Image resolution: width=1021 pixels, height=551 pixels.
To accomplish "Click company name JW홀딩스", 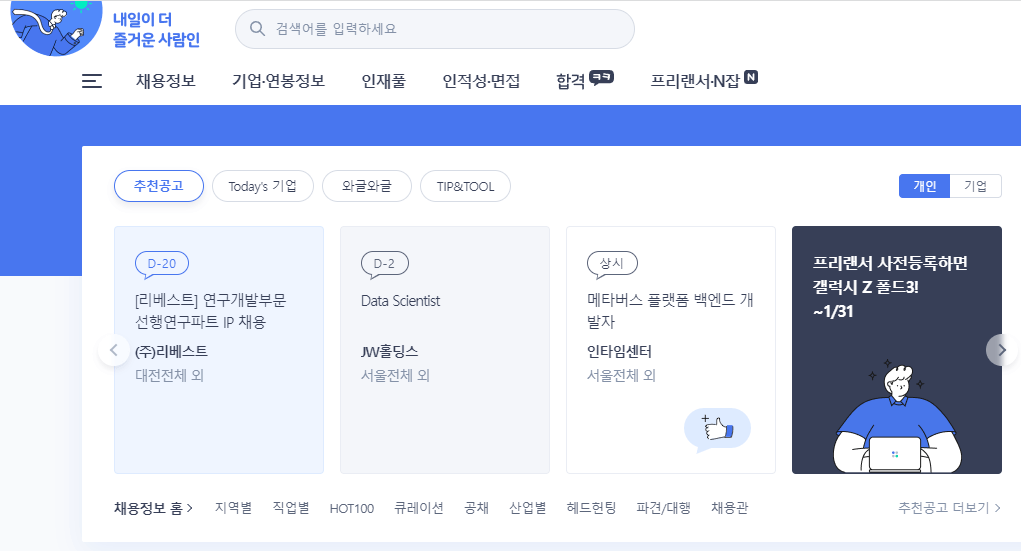I will 389,352.
